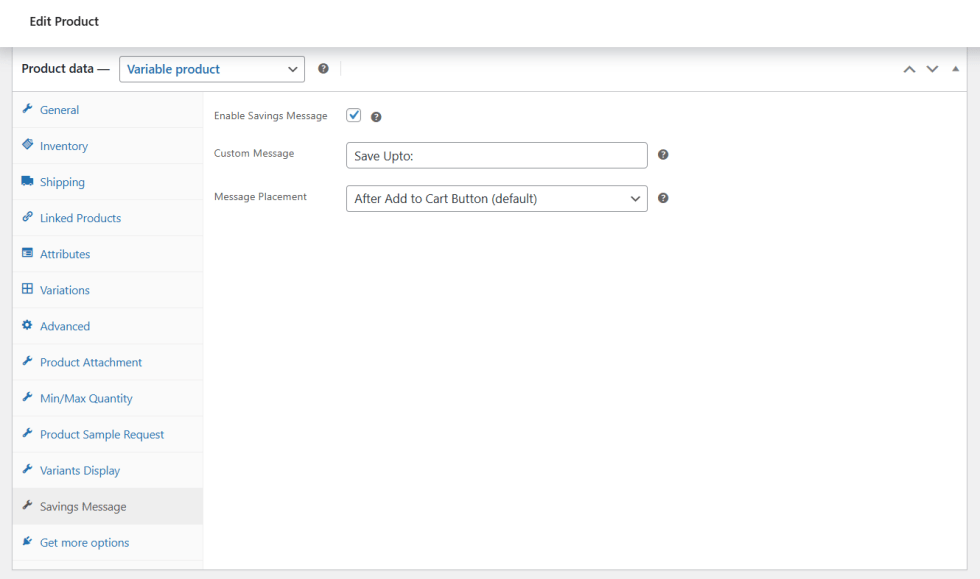Click help icon beside Message Placement dropdown
This screenshot has height=579, width=980.
tap(663, 198)
